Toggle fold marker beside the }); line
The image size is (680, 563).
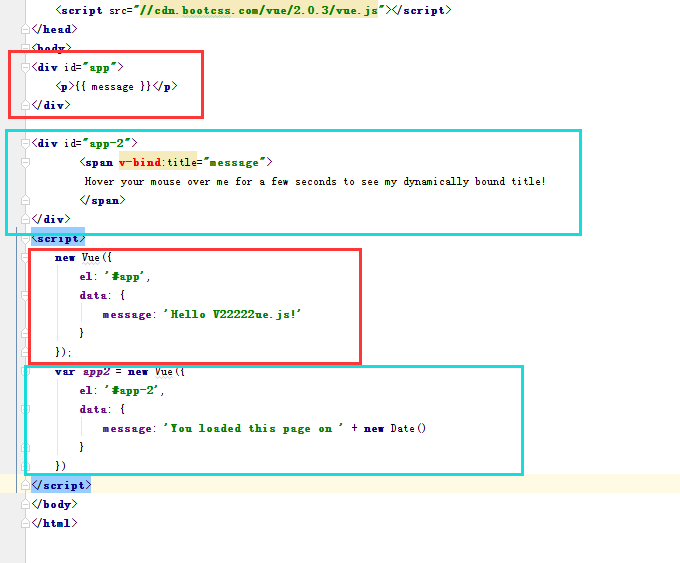[25, 352]
